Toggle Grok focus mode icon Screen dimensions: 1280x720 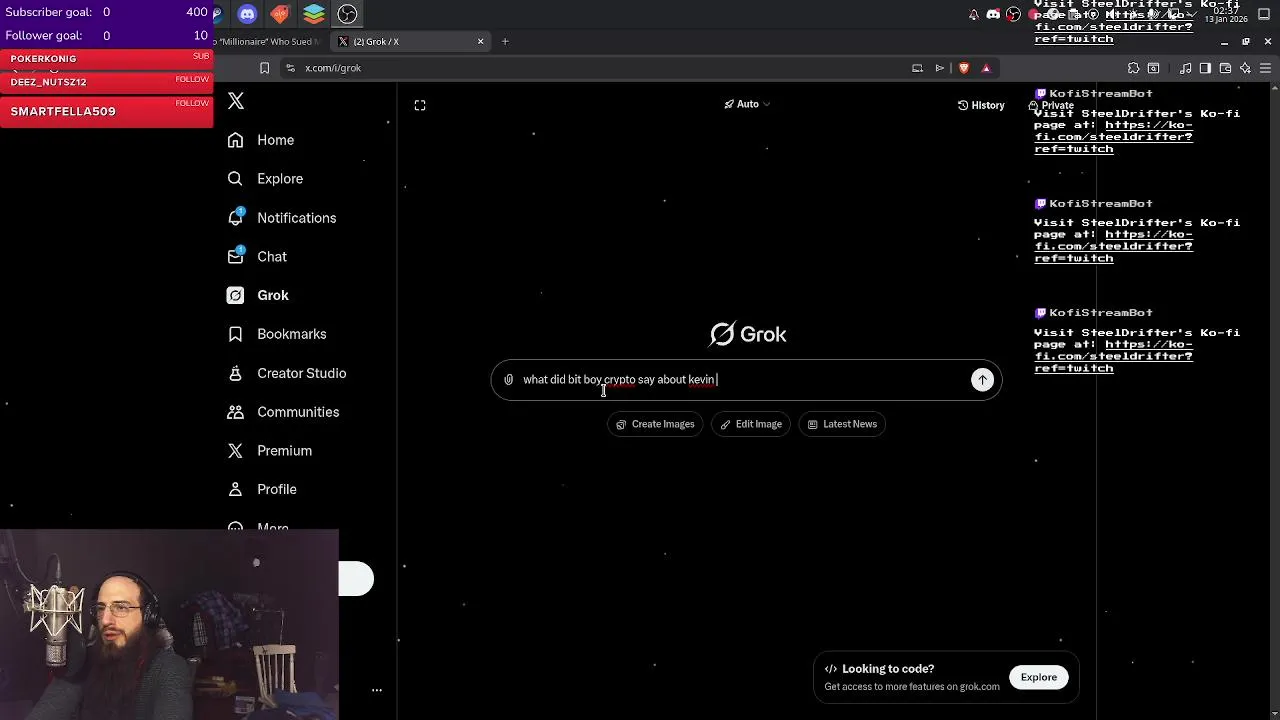coord(420,105)
